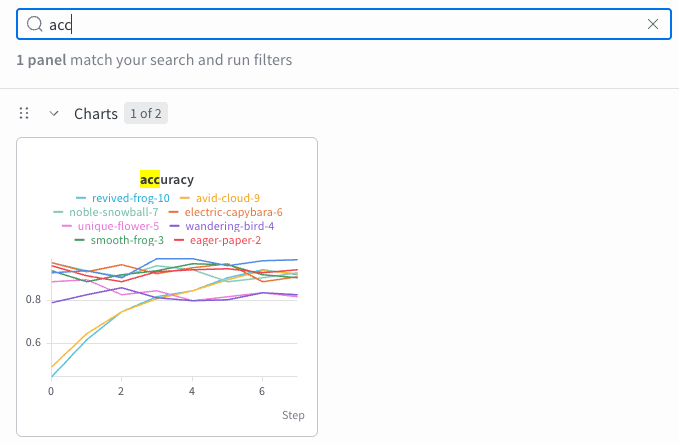679x445 pixels.
Task: Click the purple wandering-bird-4 color dash
Action: click(x=175, y=226)
